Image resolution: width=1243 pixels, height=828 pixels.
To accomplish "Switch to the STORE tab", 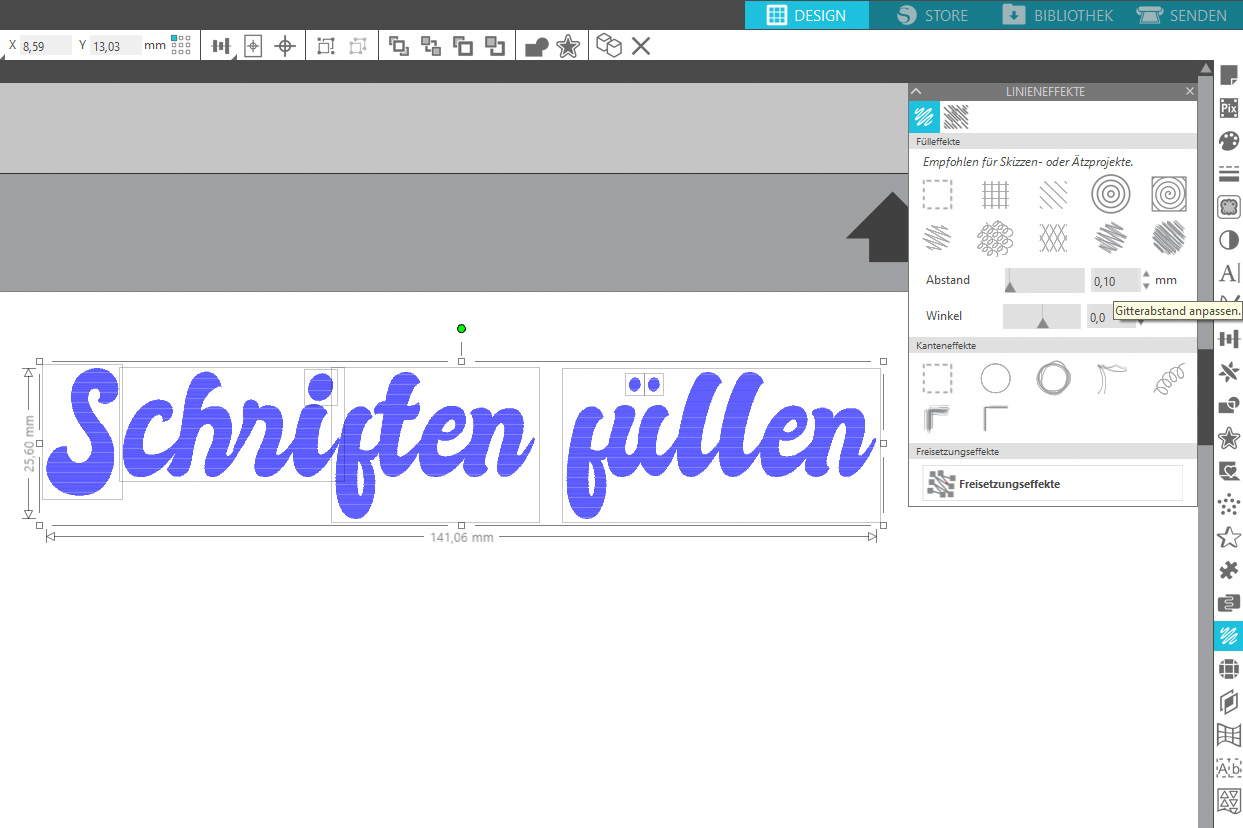I will (x=932, y=15).
